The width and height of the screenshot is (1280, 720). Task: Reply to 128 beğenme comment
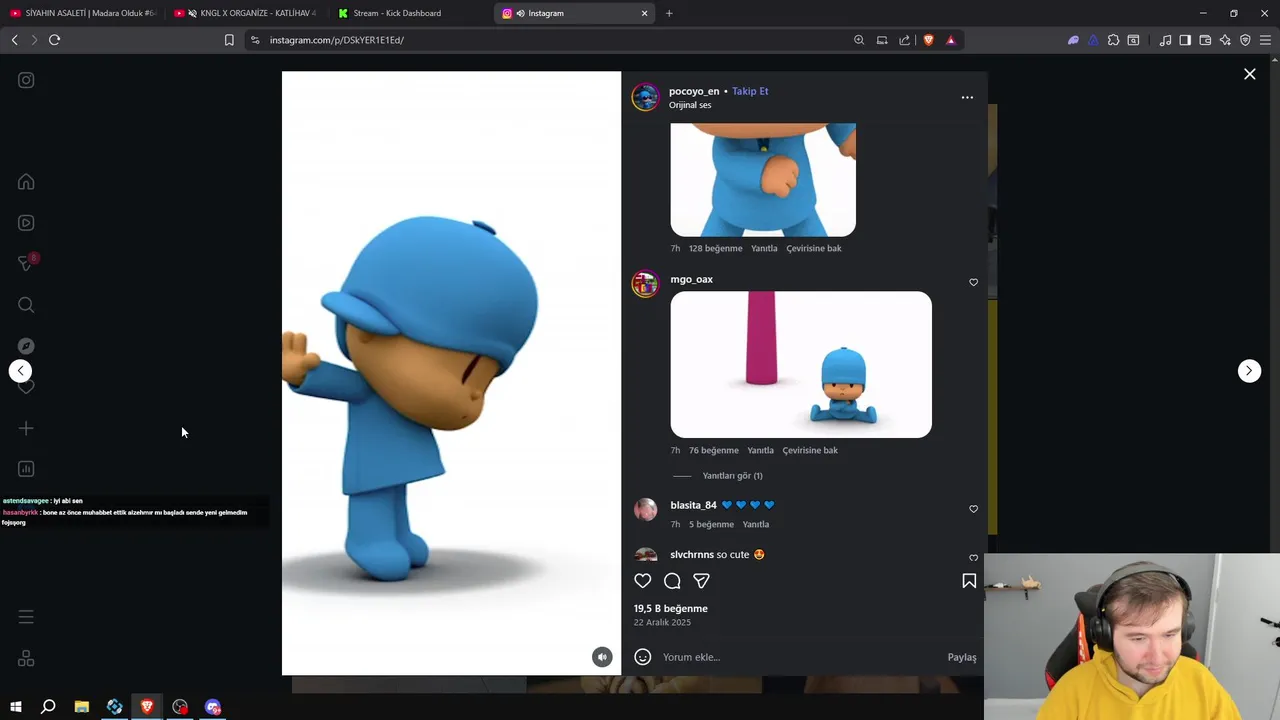pyautogui.click(x=764, y=248)
